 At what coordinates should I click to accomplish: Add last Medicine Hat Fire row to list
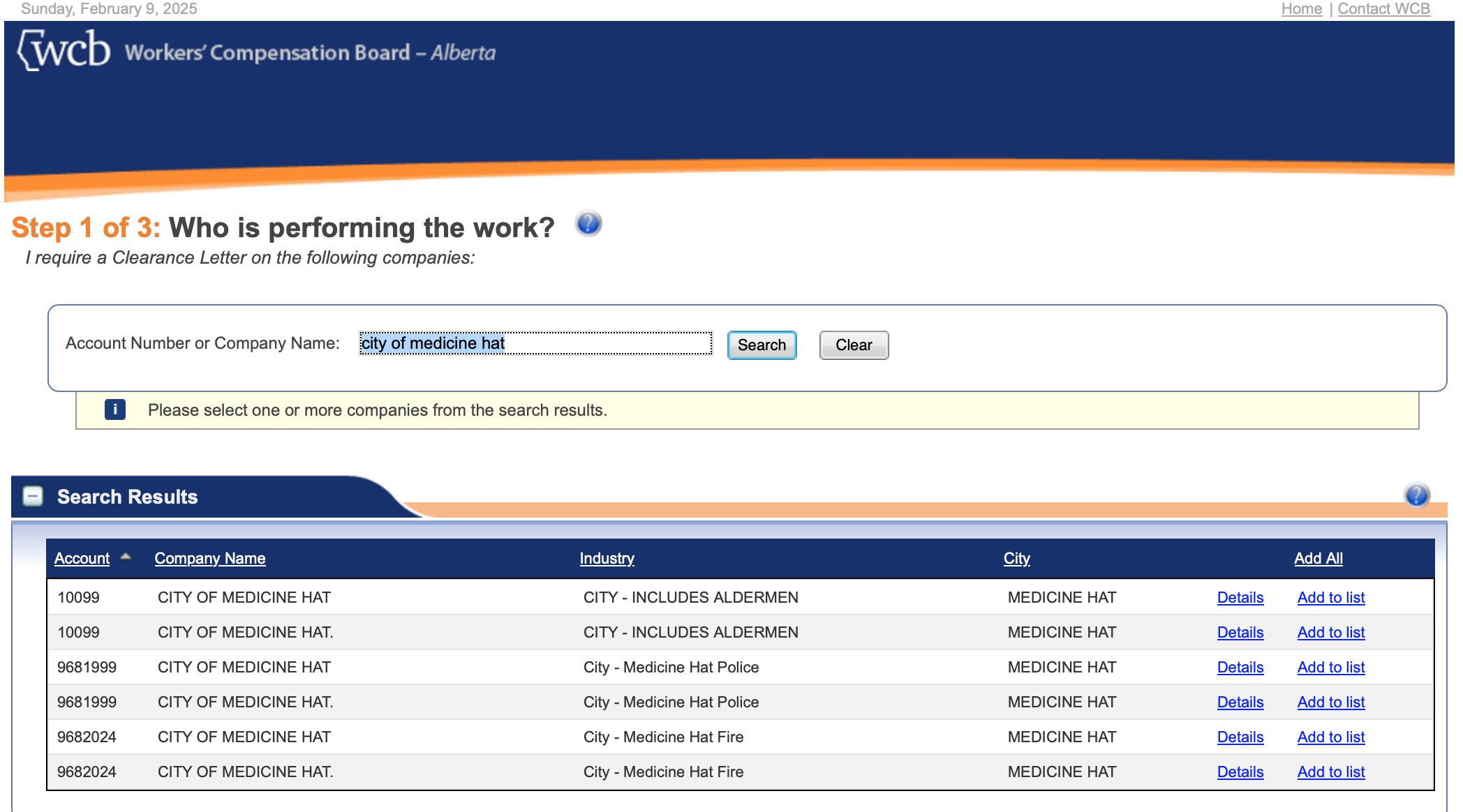click(1330, 772)
